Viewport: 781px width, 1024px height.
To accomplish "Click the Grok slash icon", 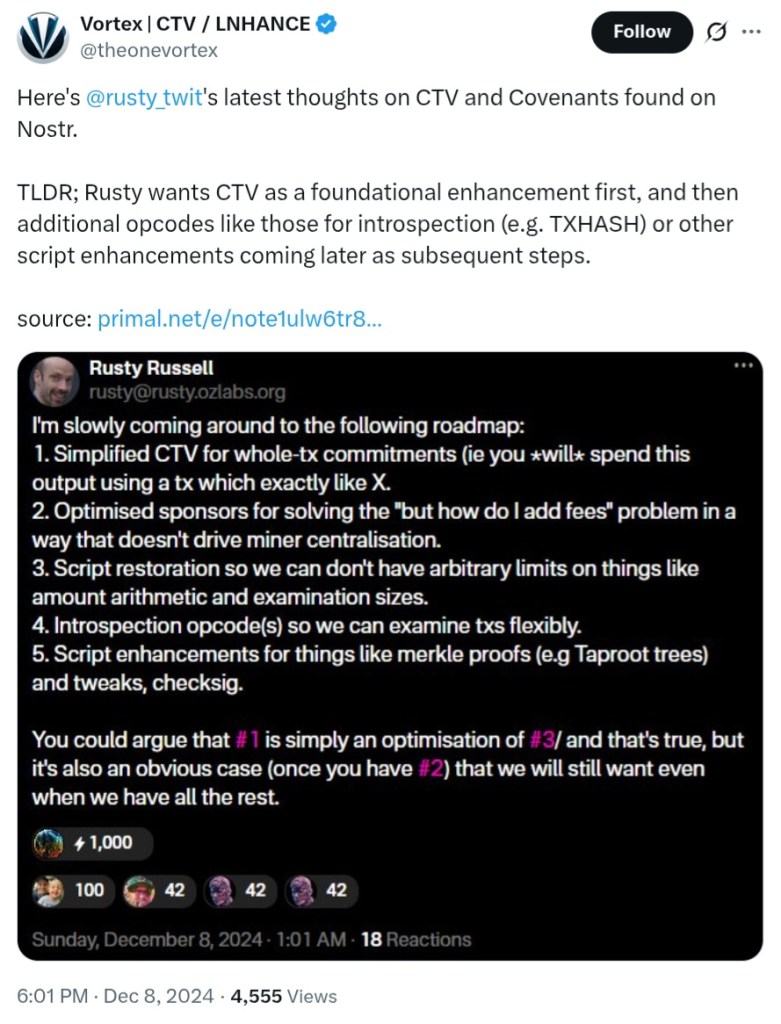I will (x=716, y=32).
